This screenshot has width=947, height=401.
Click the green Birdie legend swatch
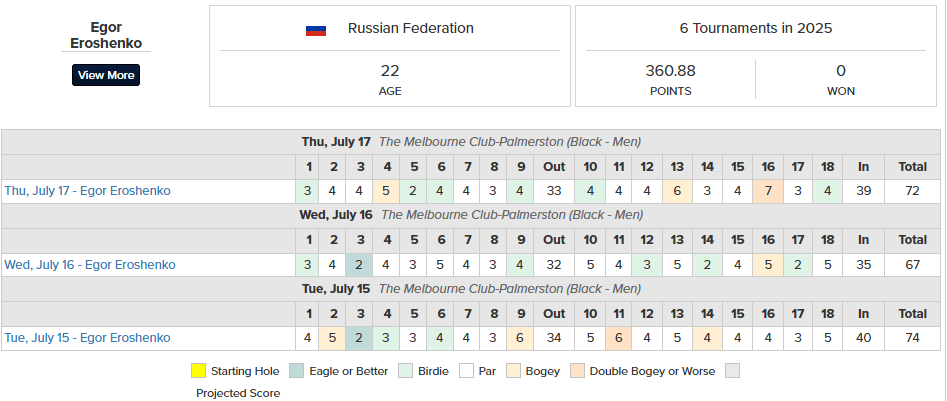click(x=406, y=371)
